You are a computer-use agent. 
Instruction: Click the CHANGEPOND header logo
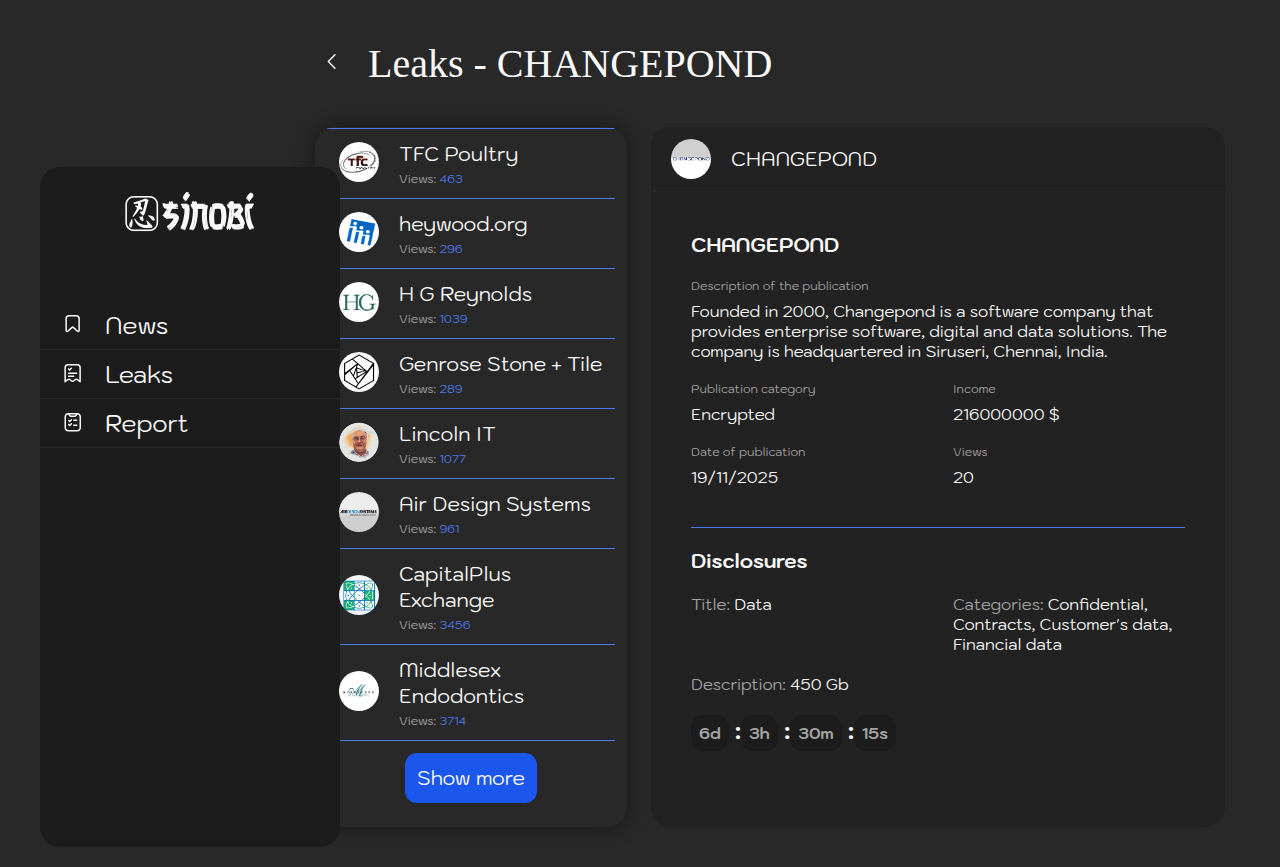click(x=691, y=159)
